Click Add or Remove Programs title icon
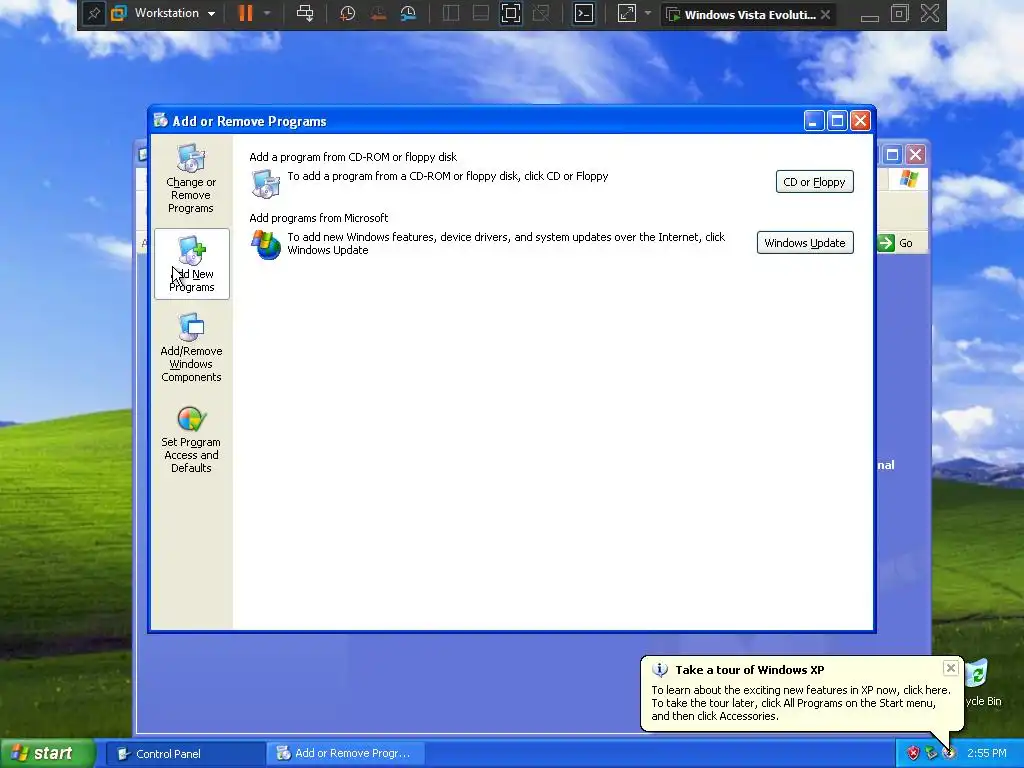Screen dimensions: 1024x768 161,120
